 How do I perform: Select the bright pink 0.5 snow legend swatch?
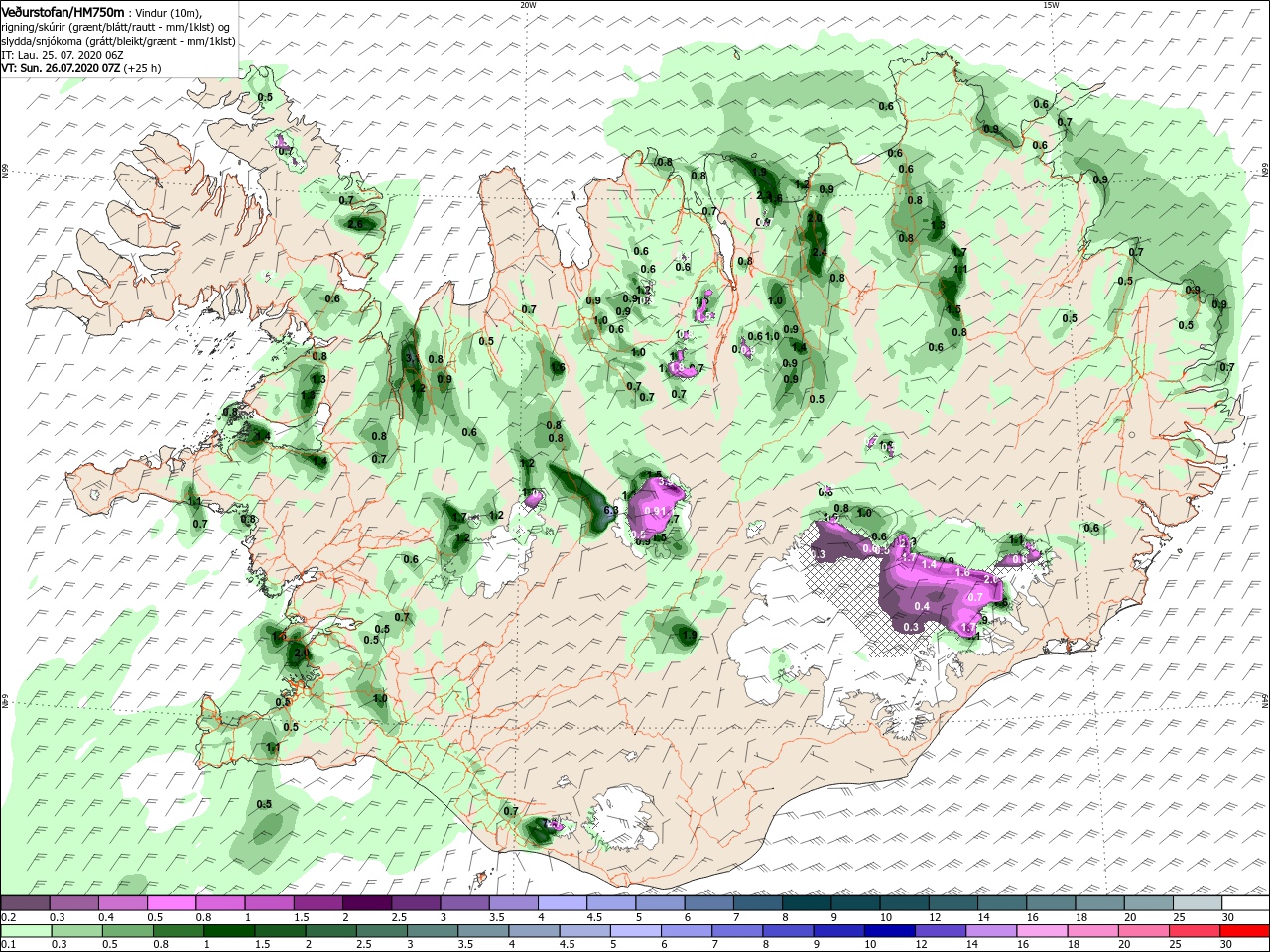point(172,903)
